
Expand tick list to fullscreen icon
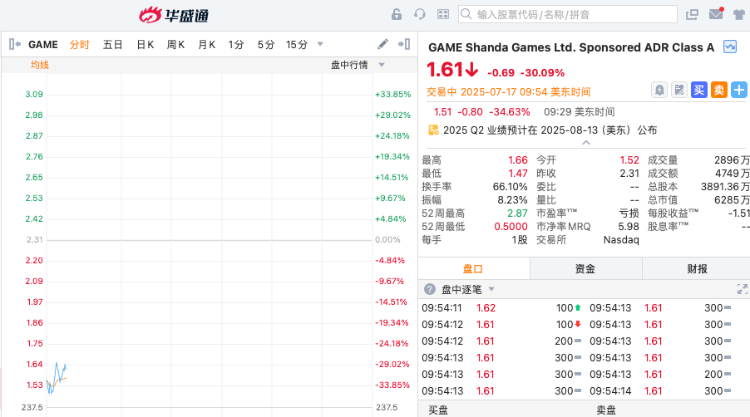[742, 289]
